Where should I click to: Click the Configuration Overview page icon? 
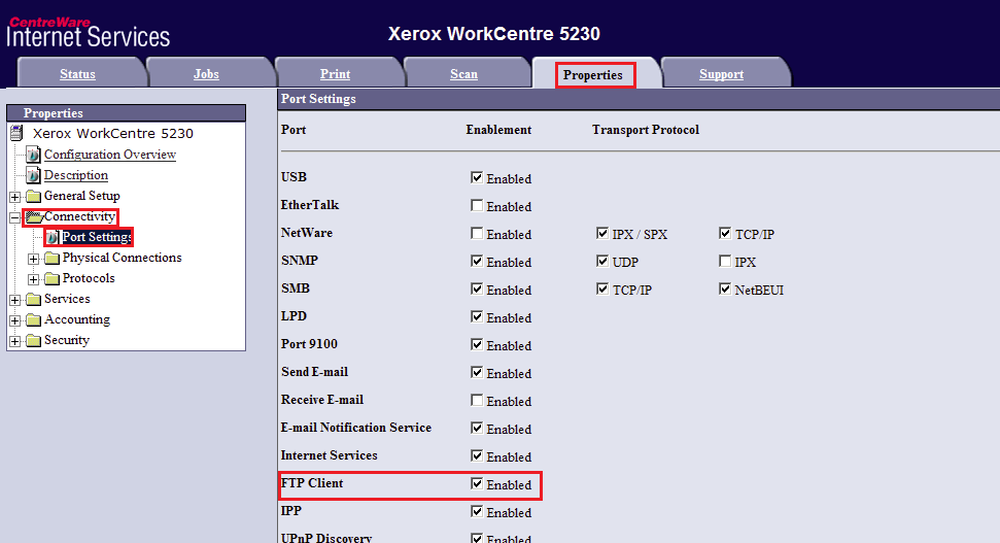click(34, 155)
